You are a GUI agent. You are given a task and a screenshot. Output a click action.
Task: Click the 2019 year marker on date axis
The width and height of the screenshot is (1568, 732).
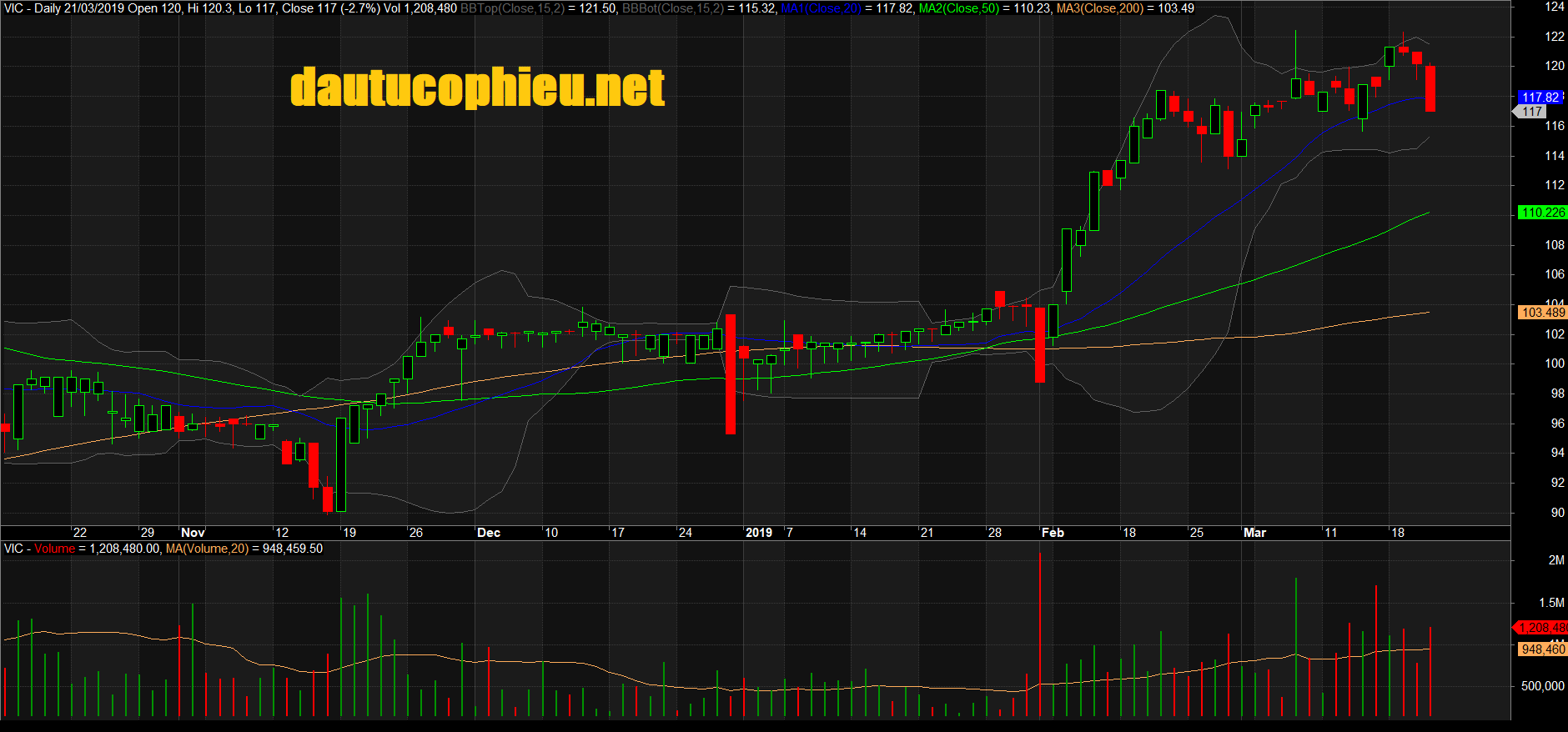pyautogui.click(x=759, y=533)
